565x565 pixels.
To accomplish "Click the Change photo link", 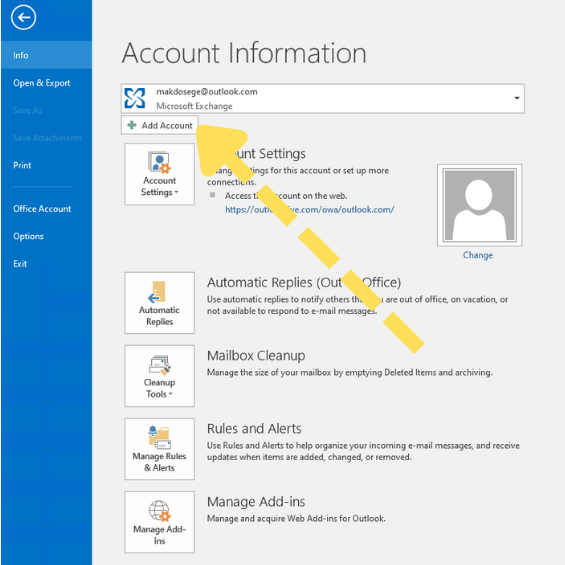I will [478, 255].
